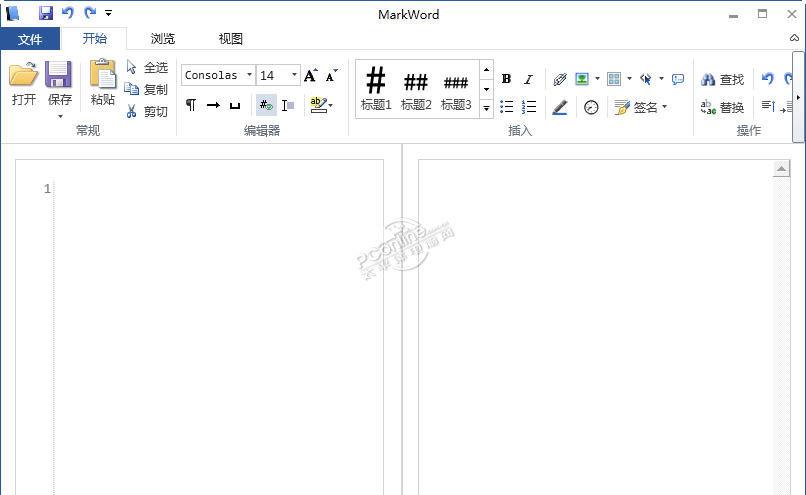
Task: Click the insert hyperlink chain icon
Action: pyautogui.click(x=560, y=79)
